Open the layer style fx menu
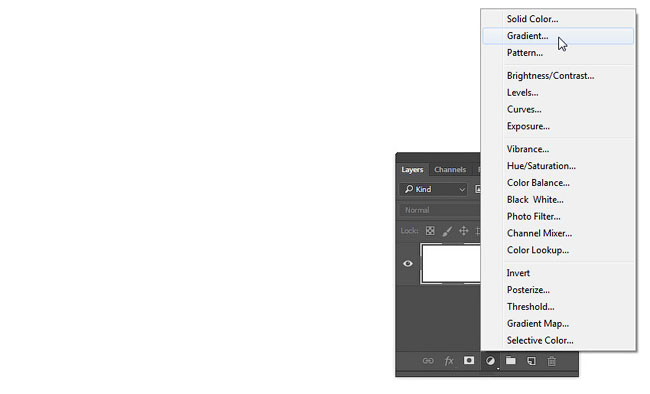The width and height of the screenshot is (650, 394). pos(449,361)
